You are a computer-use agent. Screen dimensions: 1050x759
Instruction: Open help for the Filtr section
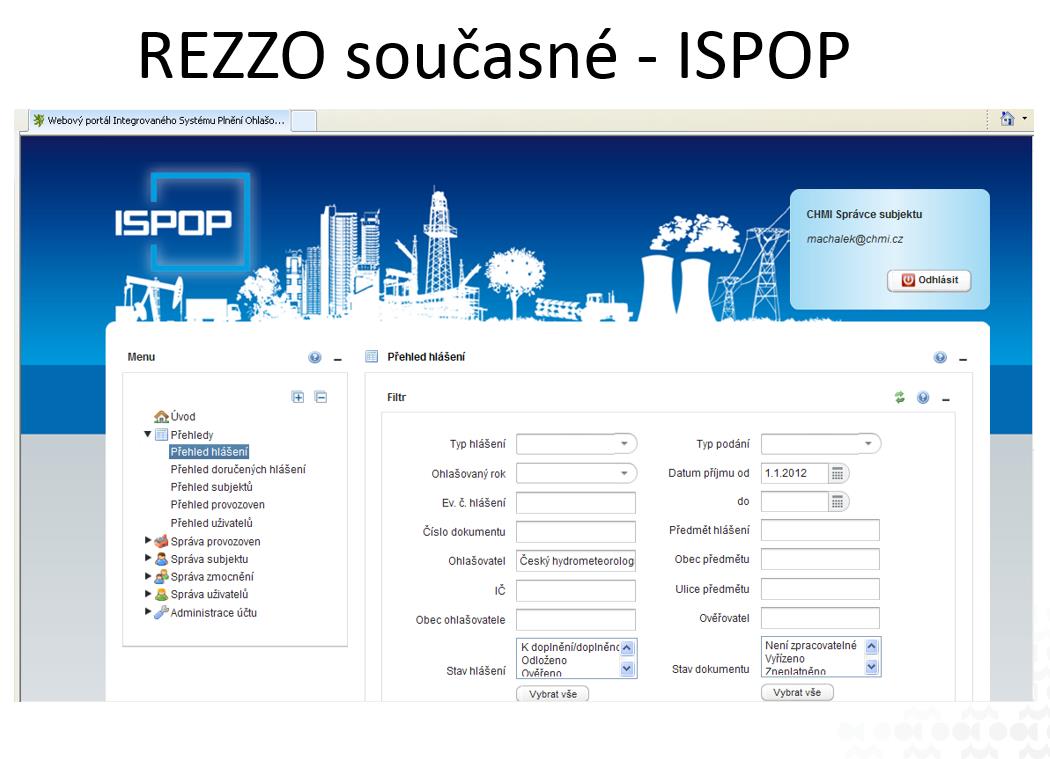pyautogui.click(x=923, y=398)
